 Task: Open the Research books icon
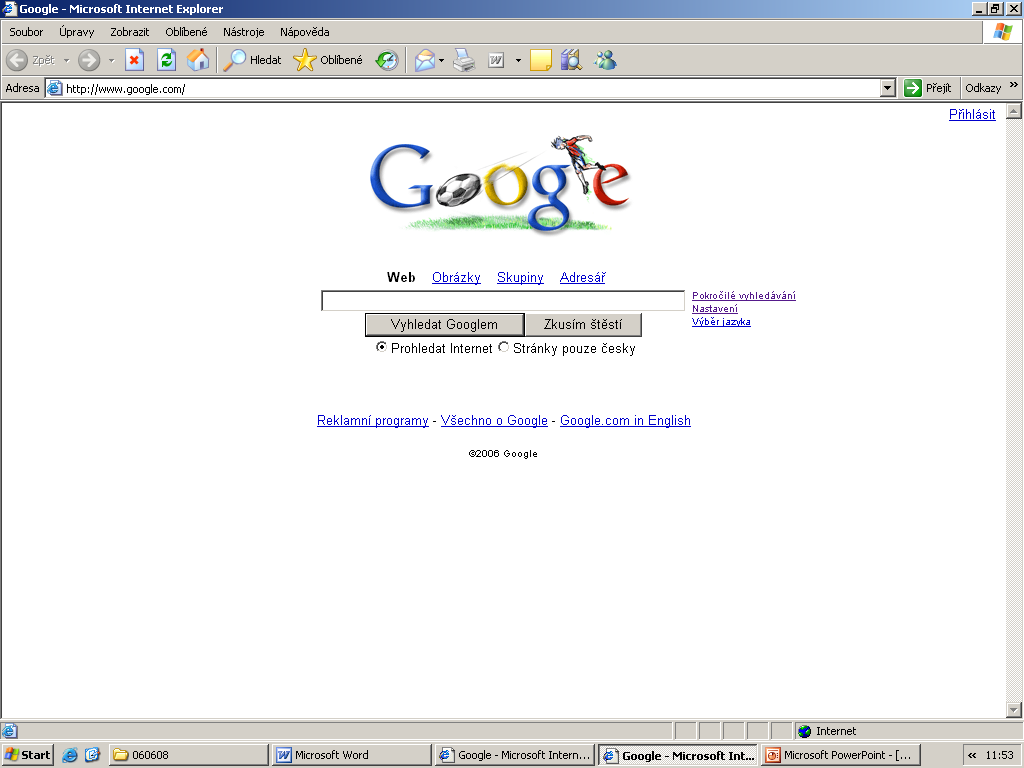(x=571, y=60)
